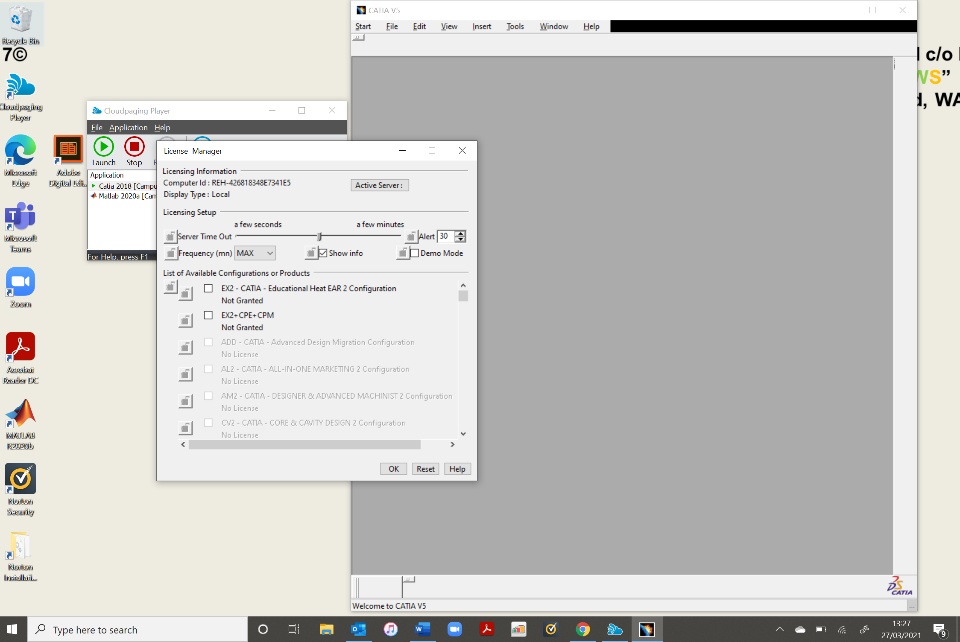Click the lock icon for ADD Advanced Design Migration row
The width and height of the screenshot is (960, 642).
[185, 347]
